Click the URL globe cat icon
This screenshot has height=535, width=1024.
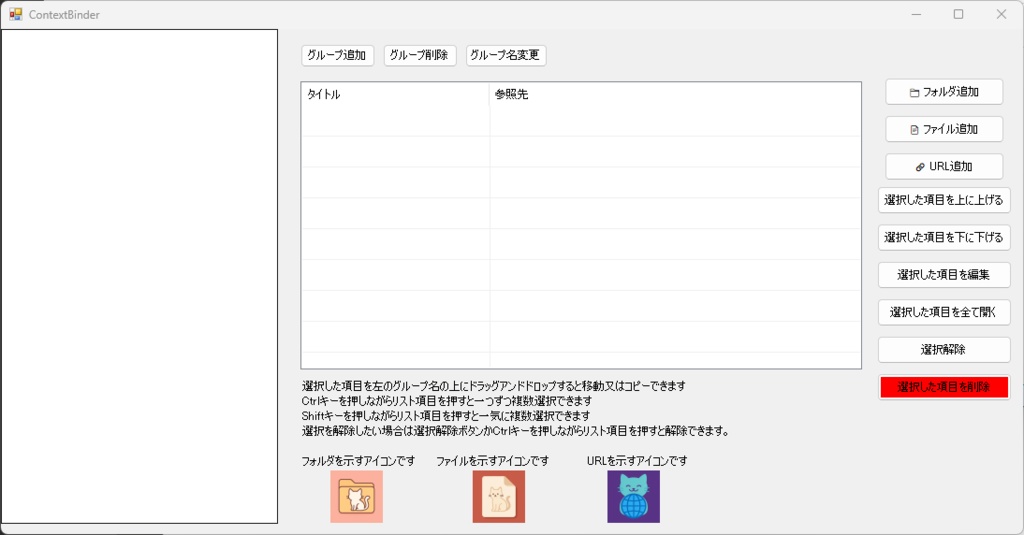point(633,496)
